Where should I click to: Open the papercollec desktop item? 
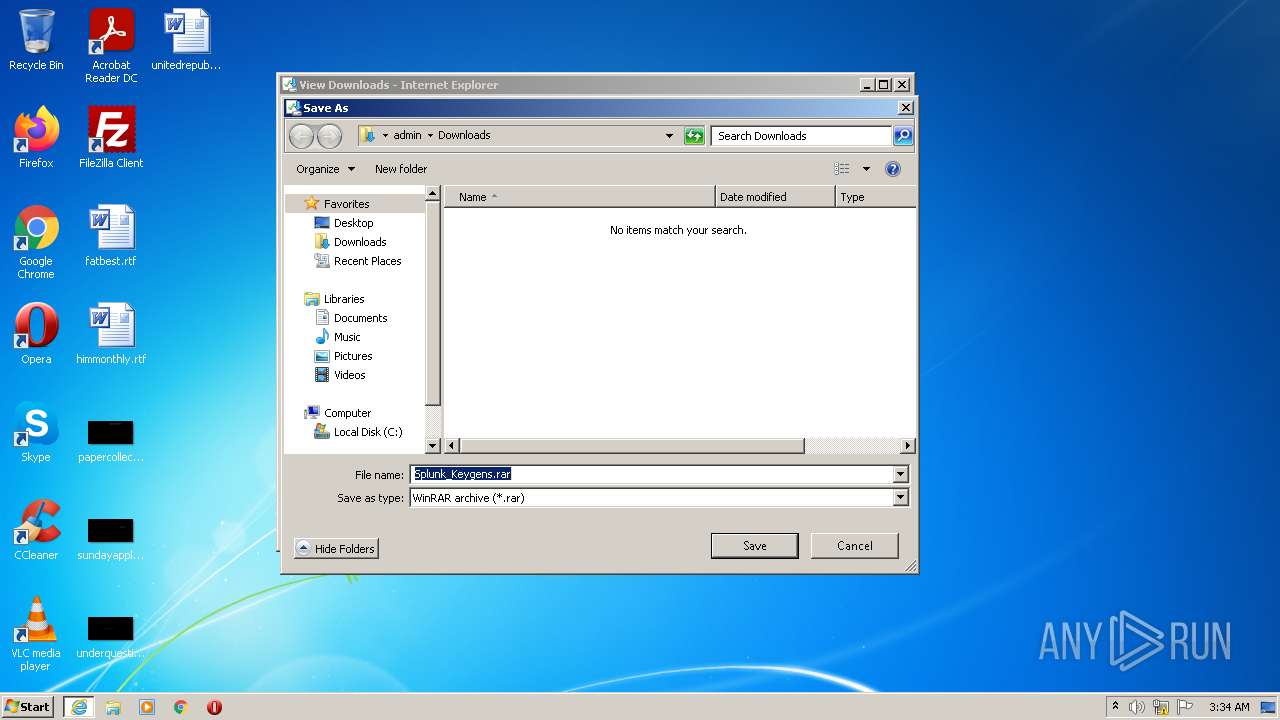click(x=111, y=440)
